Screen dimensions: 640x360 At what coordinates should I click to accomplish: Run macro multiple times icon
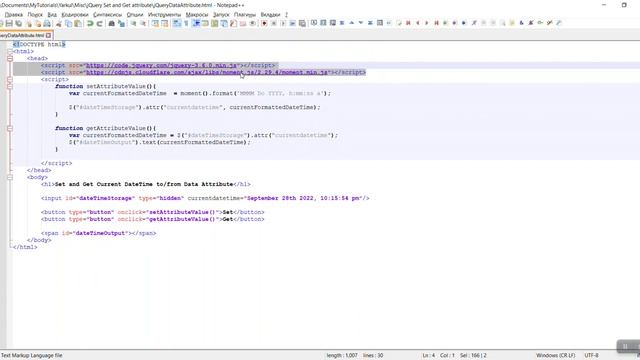pyautogui.click(x=292, y=23)
